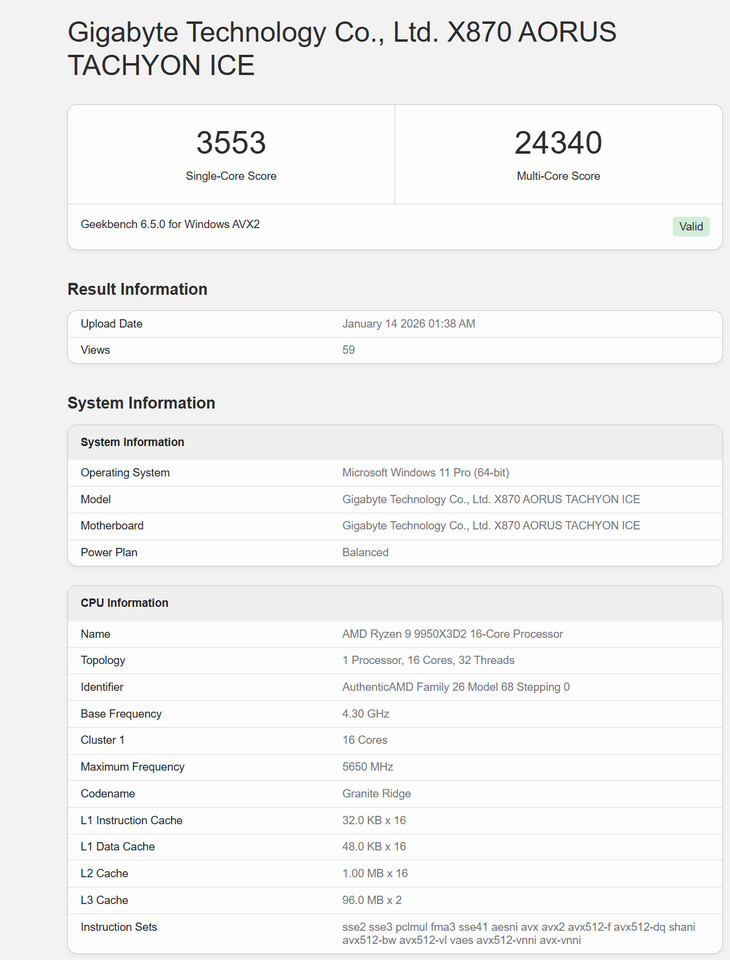Click the Multi-Core Score label
Image resolution: width=730 pixels, height=960 pixels.
coord(558,176)
